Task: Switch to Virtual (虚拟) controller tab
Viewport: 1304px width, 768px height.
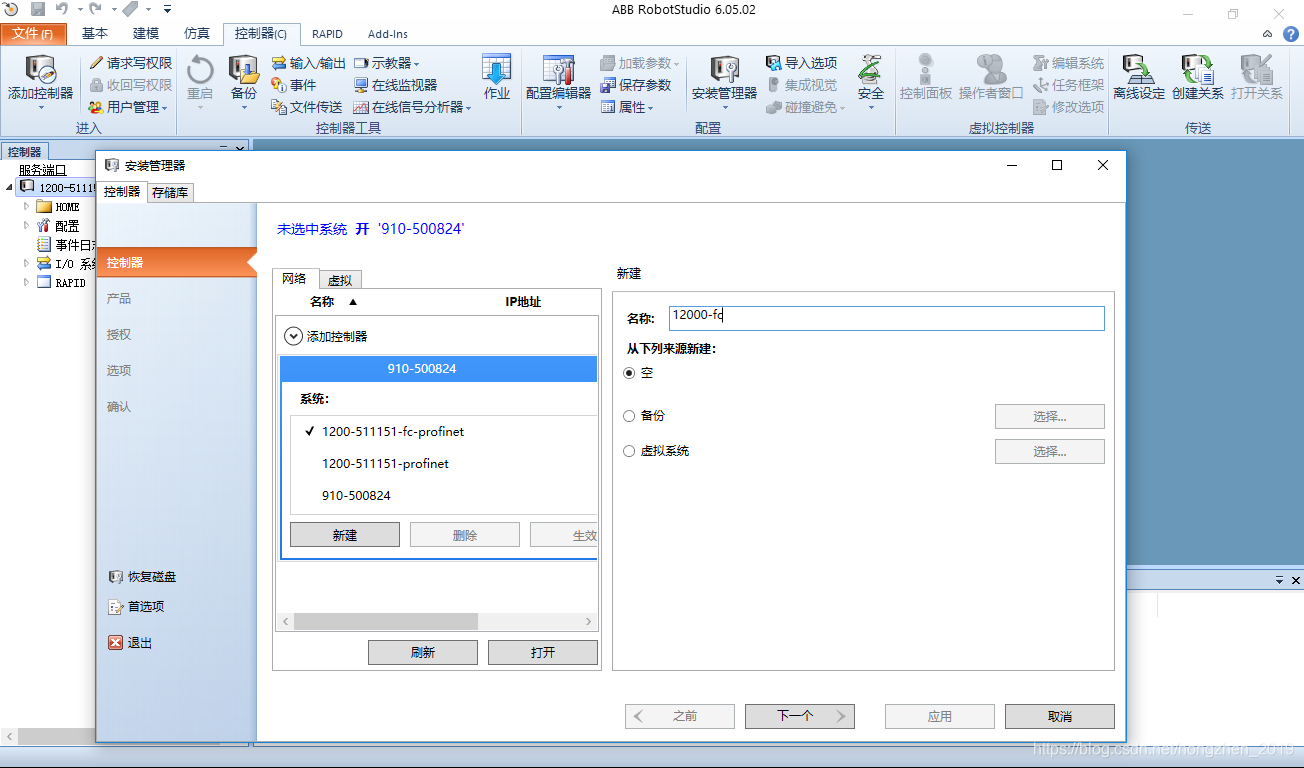Action: point(340,281)
